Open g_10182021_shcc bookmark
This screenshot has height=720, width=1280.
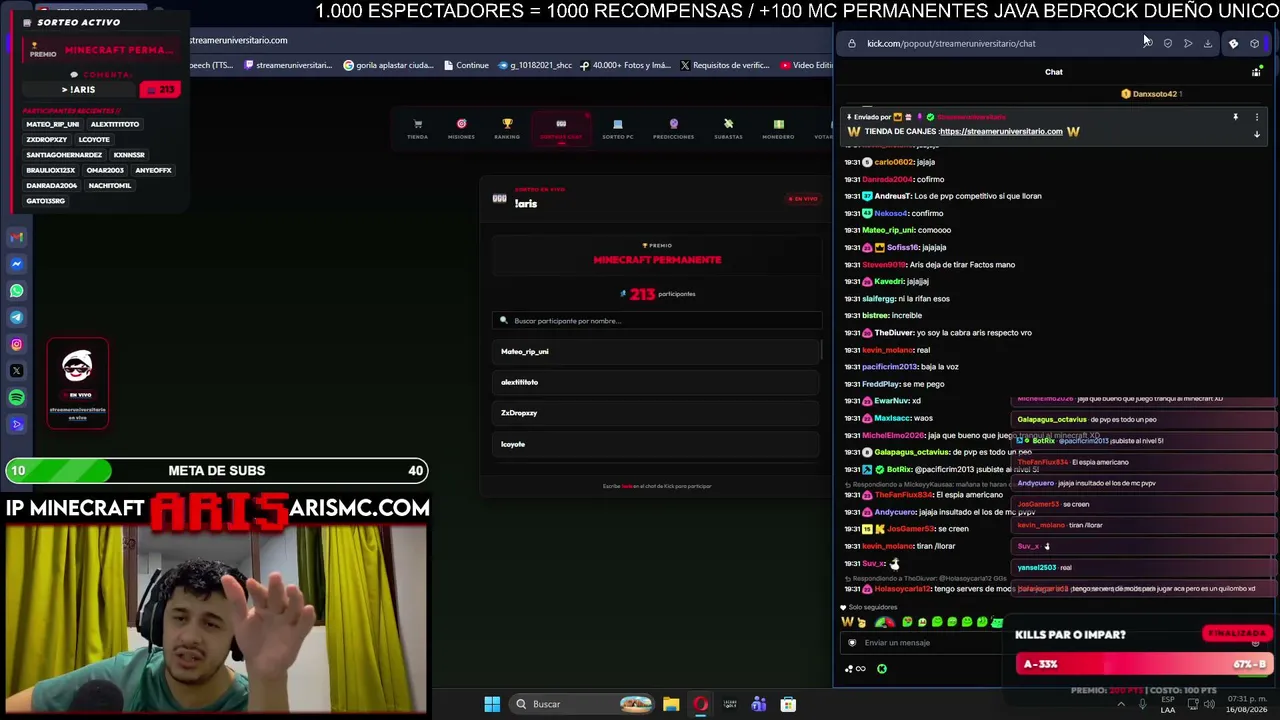coord(534,65)
